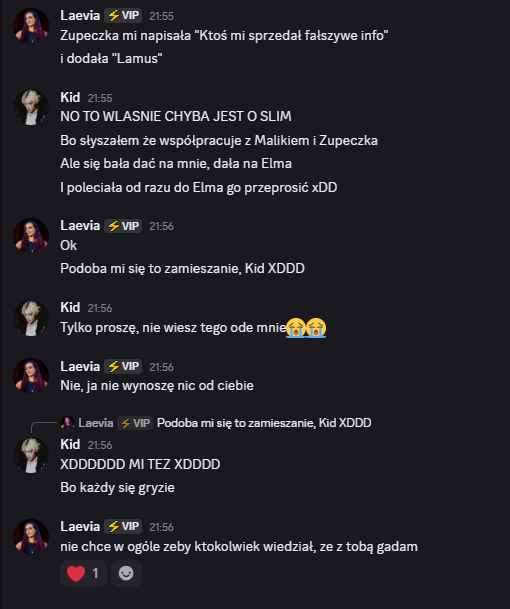This screenshot has height=609, width=510.
Task: Click the VIP badge in the reply preview
Action: (135, 423)
